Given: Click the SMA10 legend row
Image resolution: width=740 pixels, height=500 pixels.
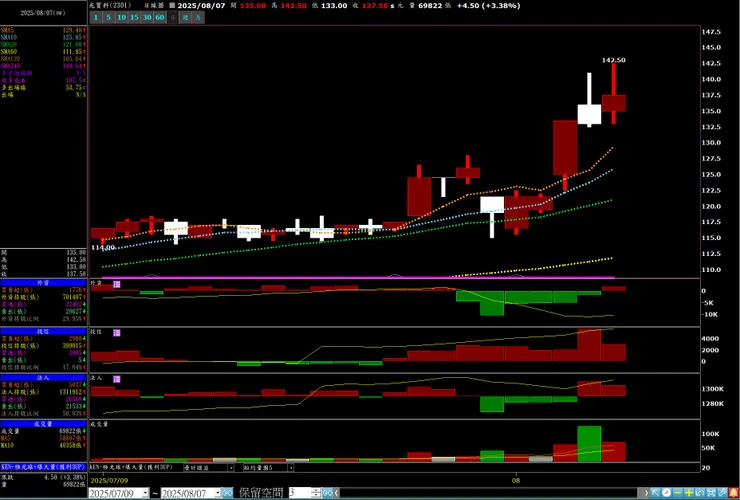Looking at the screenshot, I should tap(43, 37).
